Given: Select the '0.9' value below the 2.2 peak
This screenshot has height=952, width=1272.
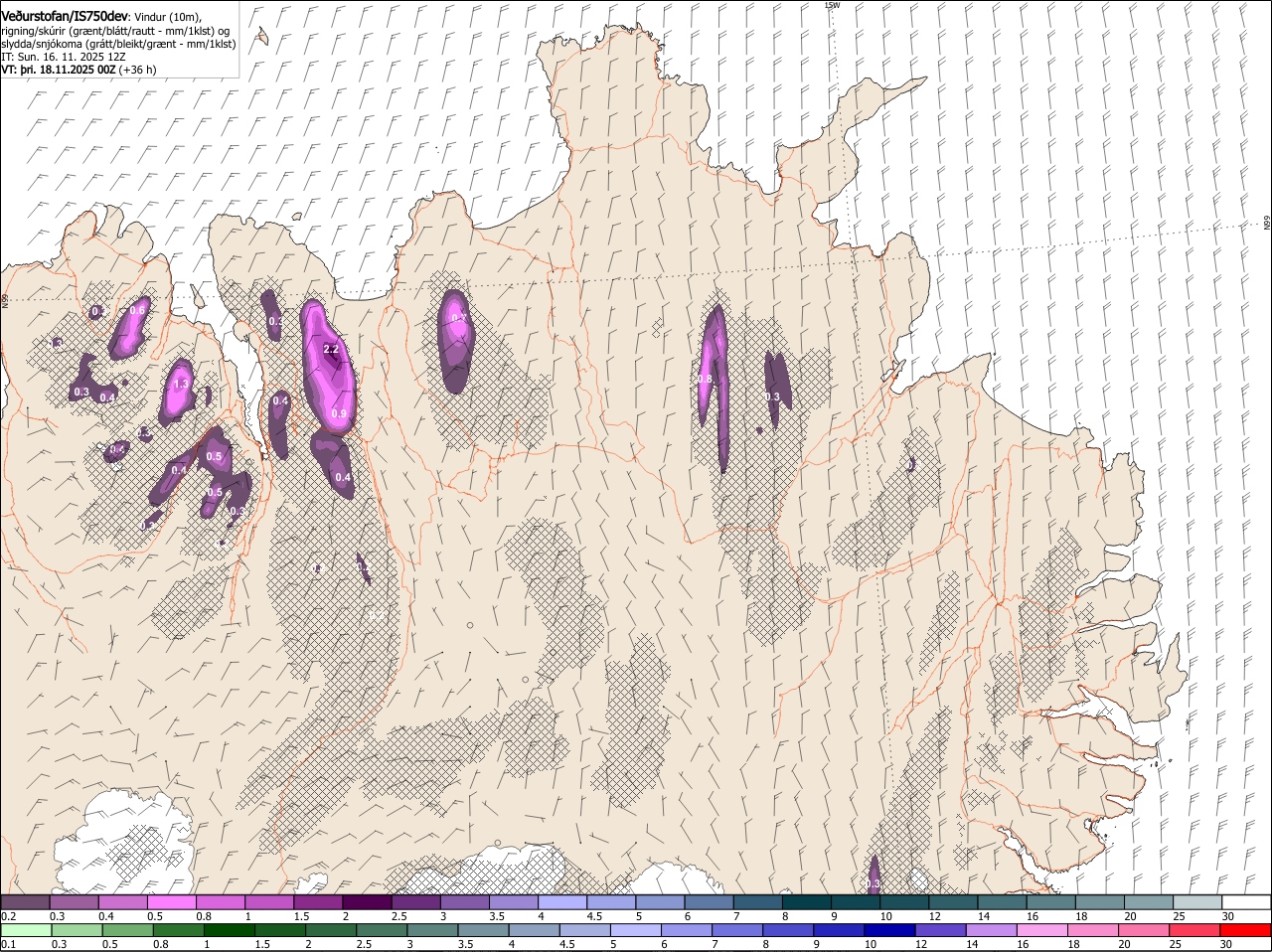Looking at the screenshot, I should 339,414.
